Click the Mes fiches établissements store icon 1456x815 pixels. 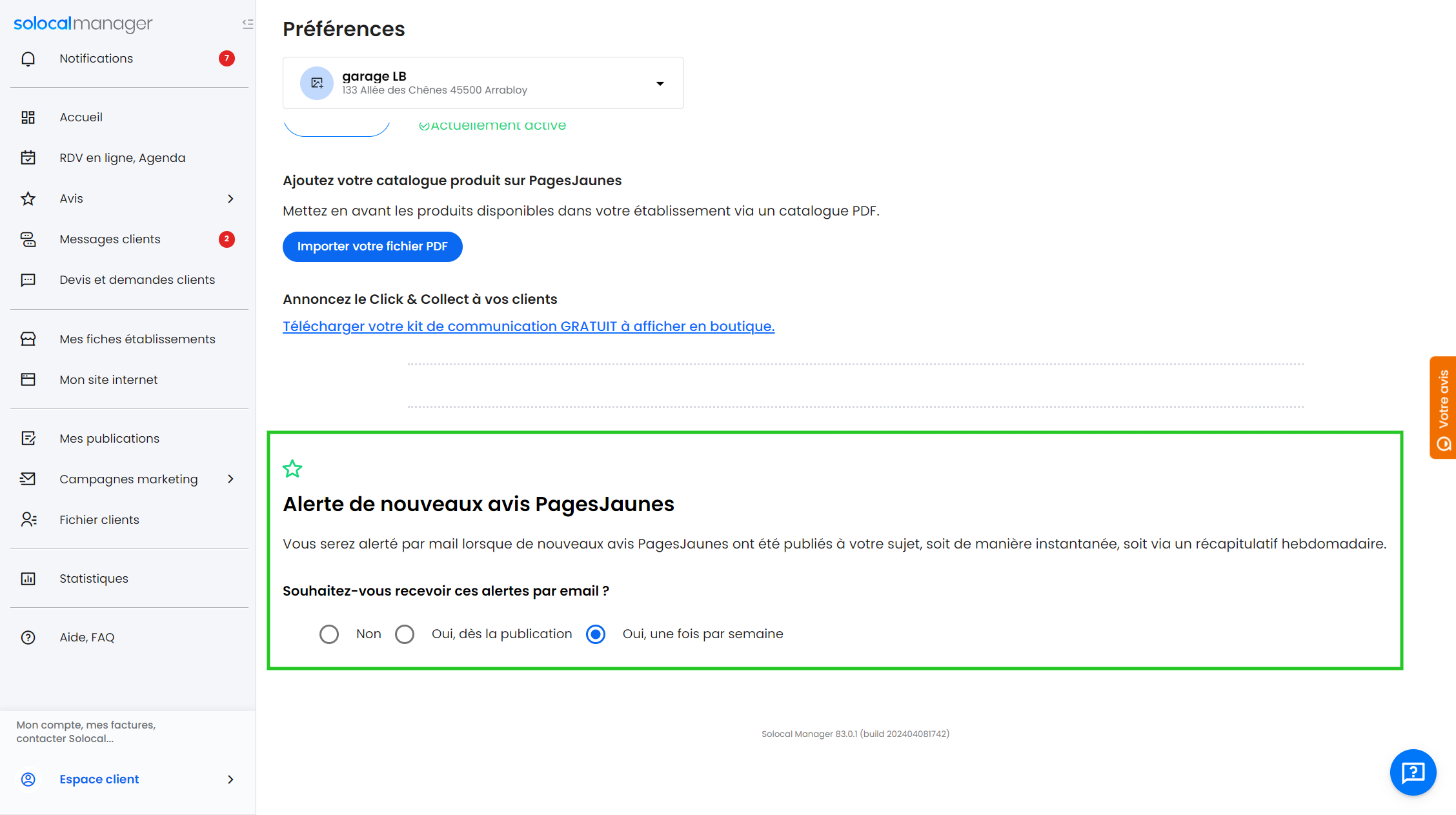tap(28, 339)
